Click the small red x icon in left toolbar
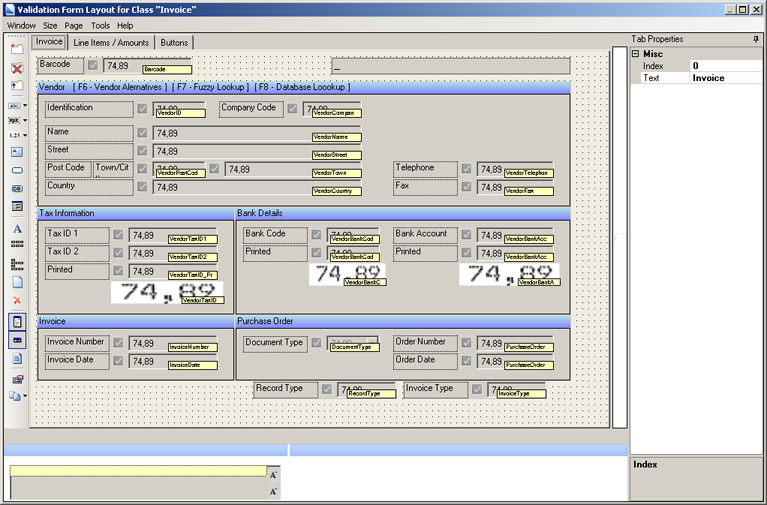 pyautogui.click(x=17, y=301)
